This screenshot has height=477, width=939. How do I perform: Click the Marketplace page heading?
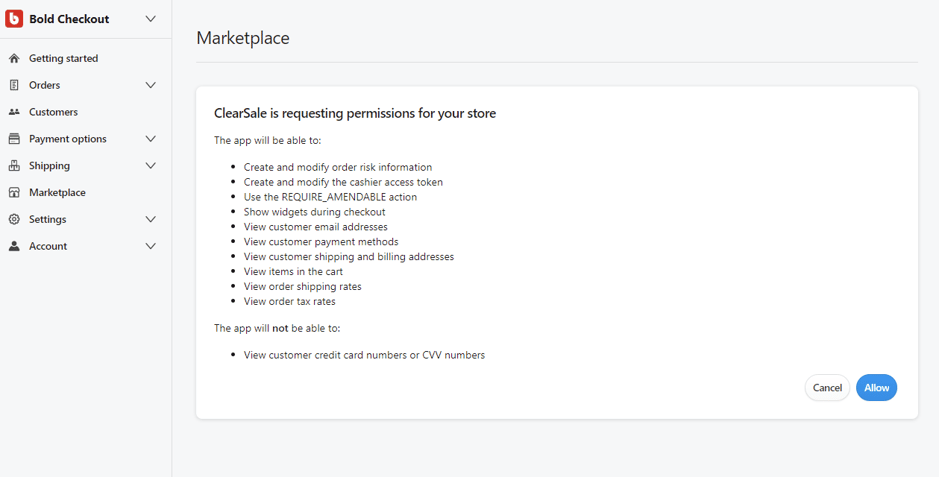(243, 38)
